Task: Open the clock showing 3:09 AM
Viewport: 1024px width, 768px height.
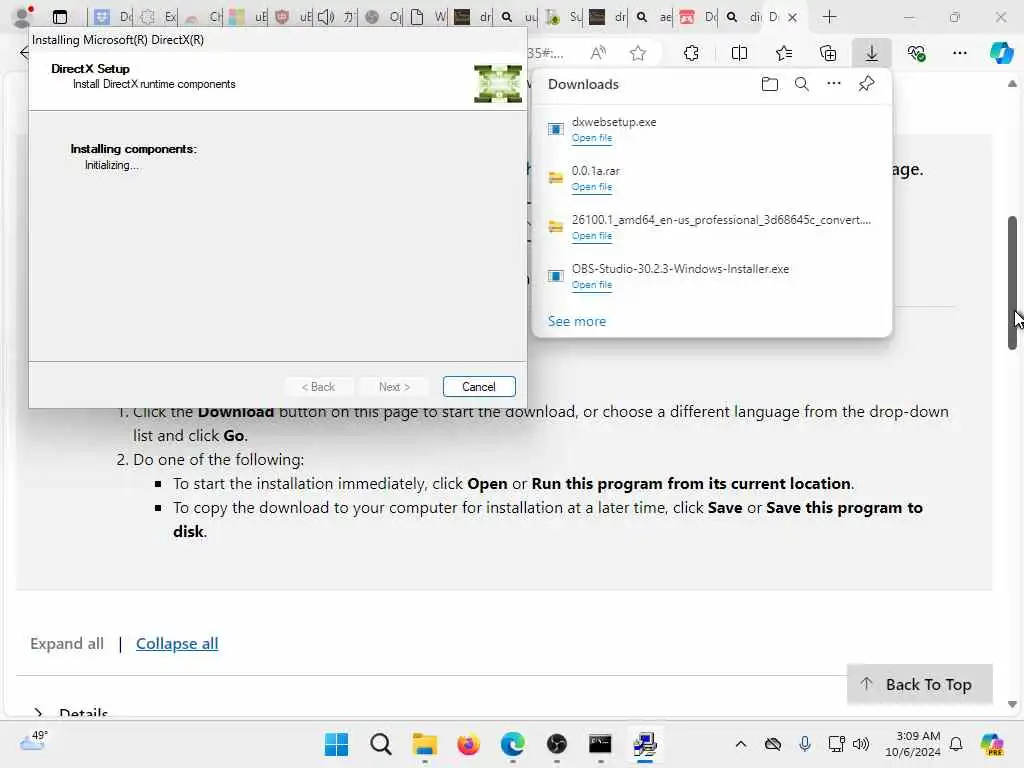Action: coord(912,744)
